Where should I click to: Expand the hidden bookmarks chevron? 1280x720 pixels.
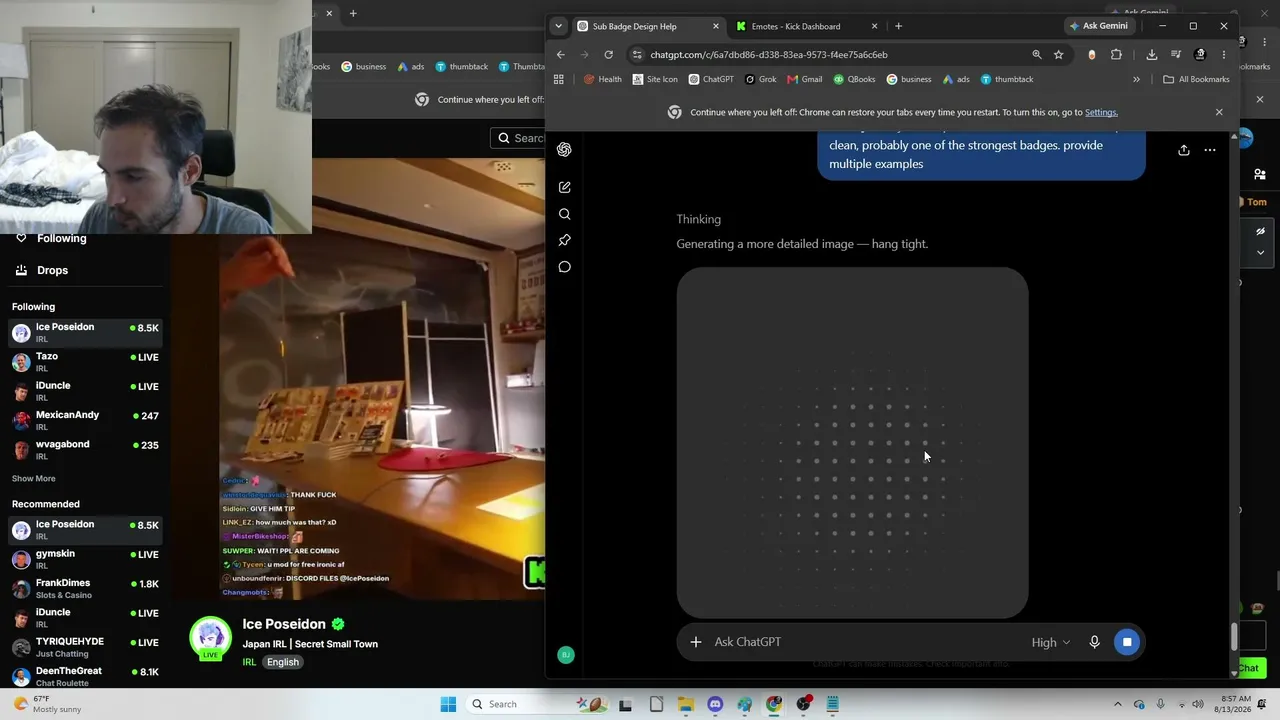pos(1136,79)
